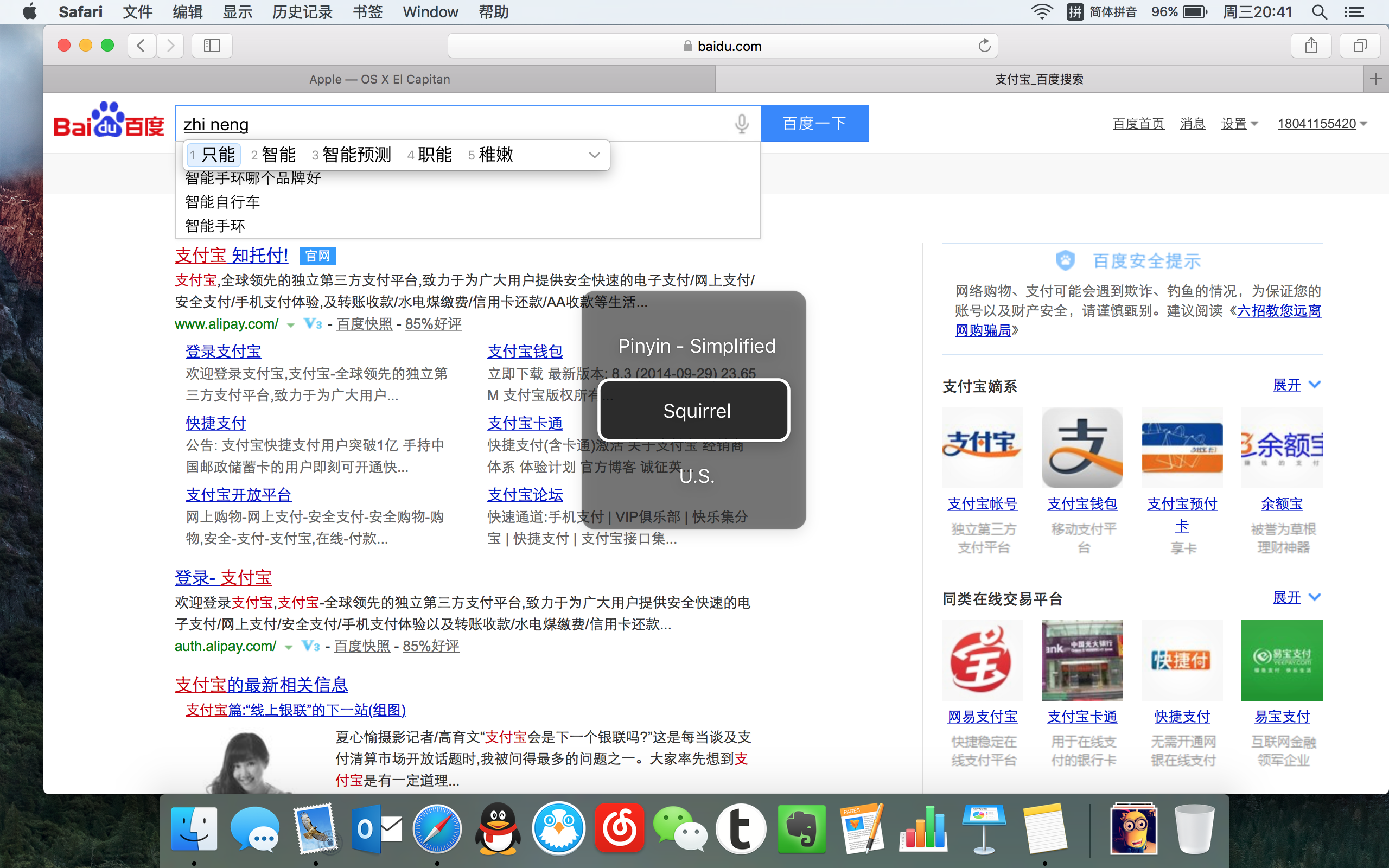Click the Baidu logo
The height and width of the screenshot is (868, 1389).
[109, 120]
